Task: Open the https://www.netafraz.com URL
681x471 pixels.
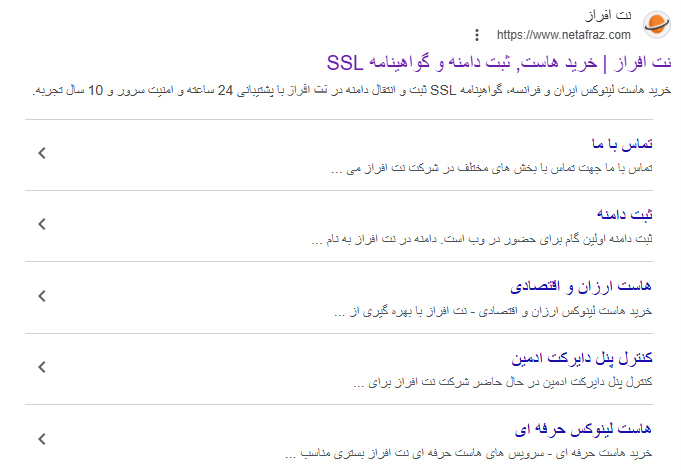Action: coord(564,35)
